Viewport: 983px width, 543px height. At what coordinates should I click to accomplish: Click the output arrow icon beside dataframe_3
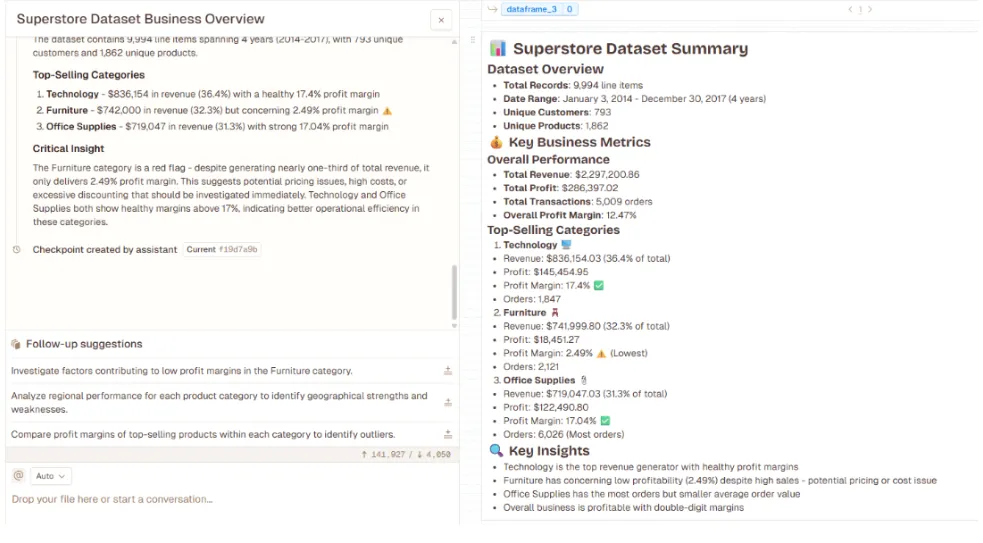coord(492,9)
